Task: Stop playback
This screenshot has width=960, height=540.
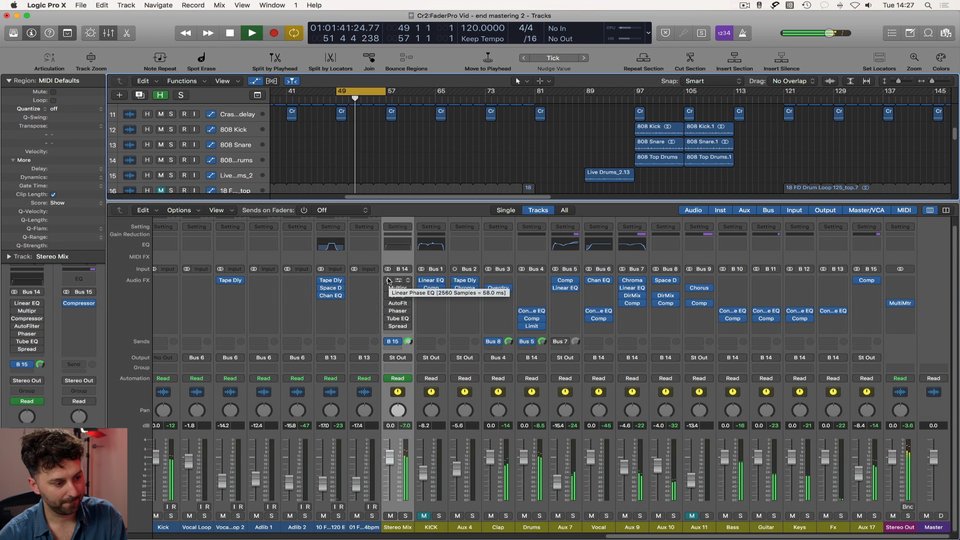Action: click(230, 33)
